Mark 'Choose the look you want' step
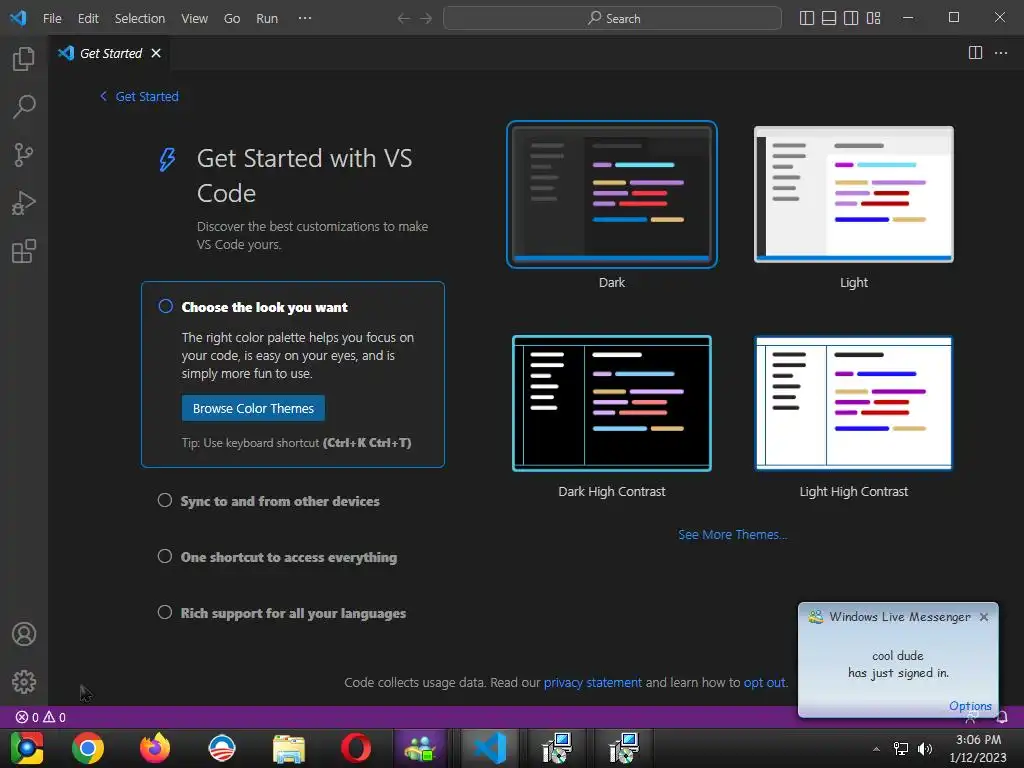Image resolution: width=1024 pixels, height=768 pixels. point(166,306)
